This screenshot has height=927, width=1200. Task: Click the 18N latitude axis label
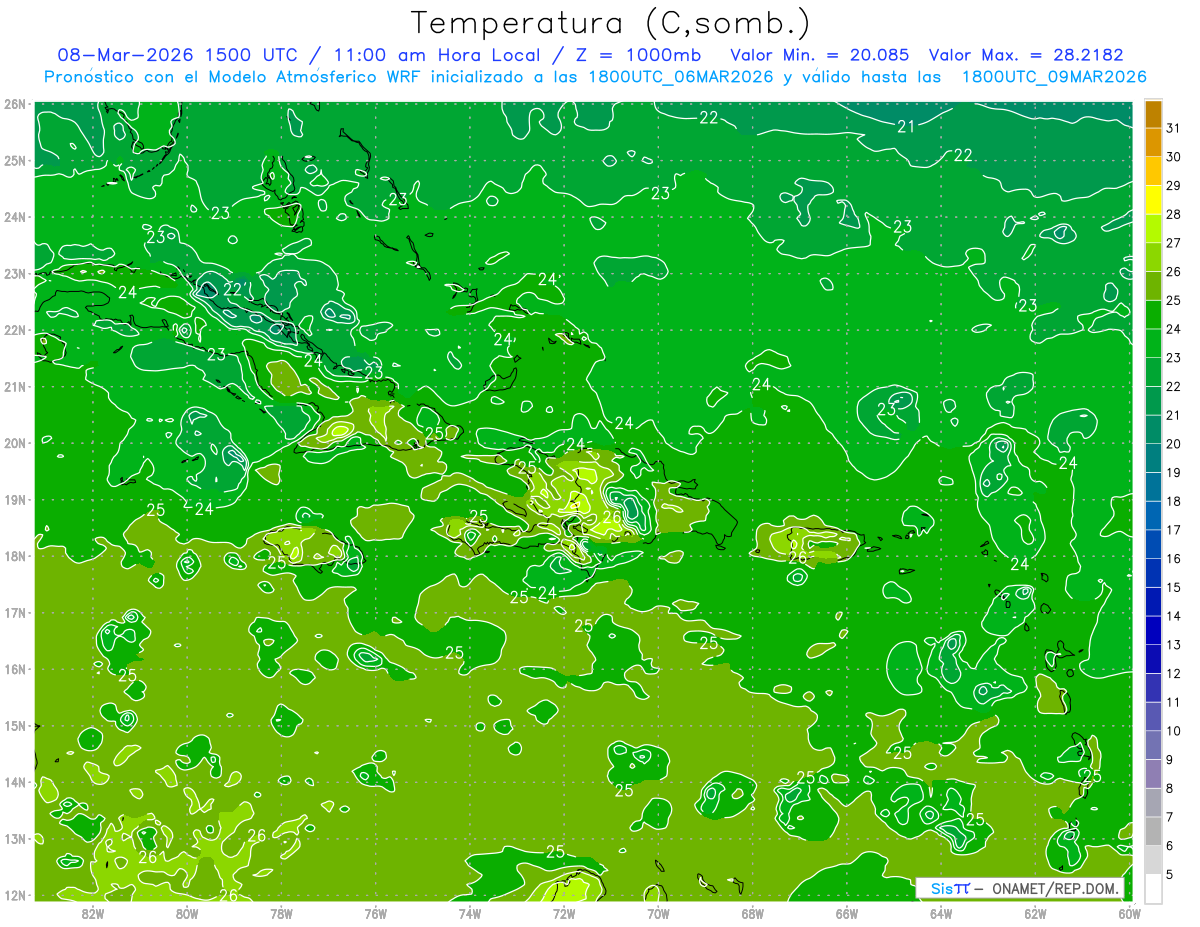(15, 556)
